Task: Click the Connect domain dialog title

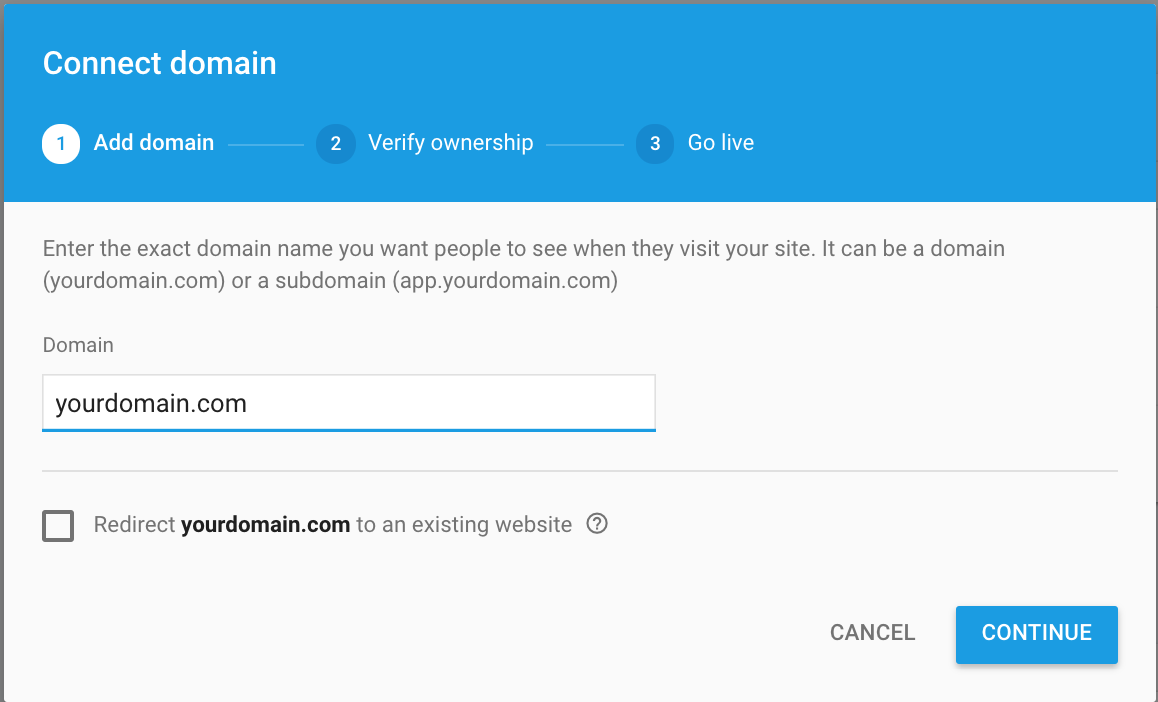Action: pos(160,63)
